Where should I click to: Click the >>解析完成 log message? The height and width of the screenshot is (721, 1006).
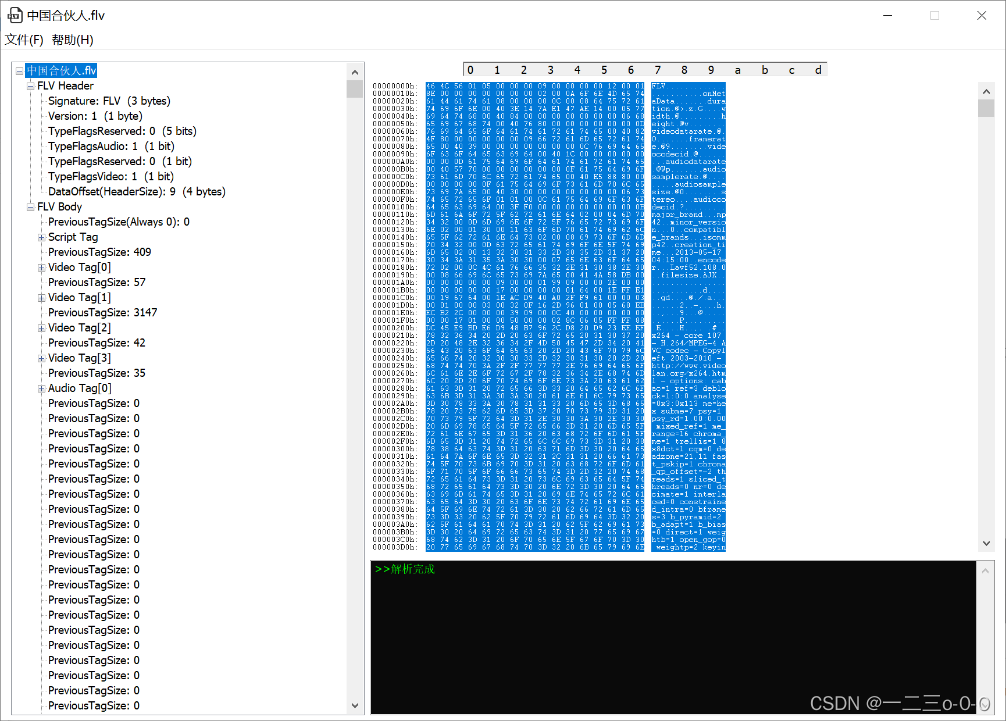[x=405, y=569]
